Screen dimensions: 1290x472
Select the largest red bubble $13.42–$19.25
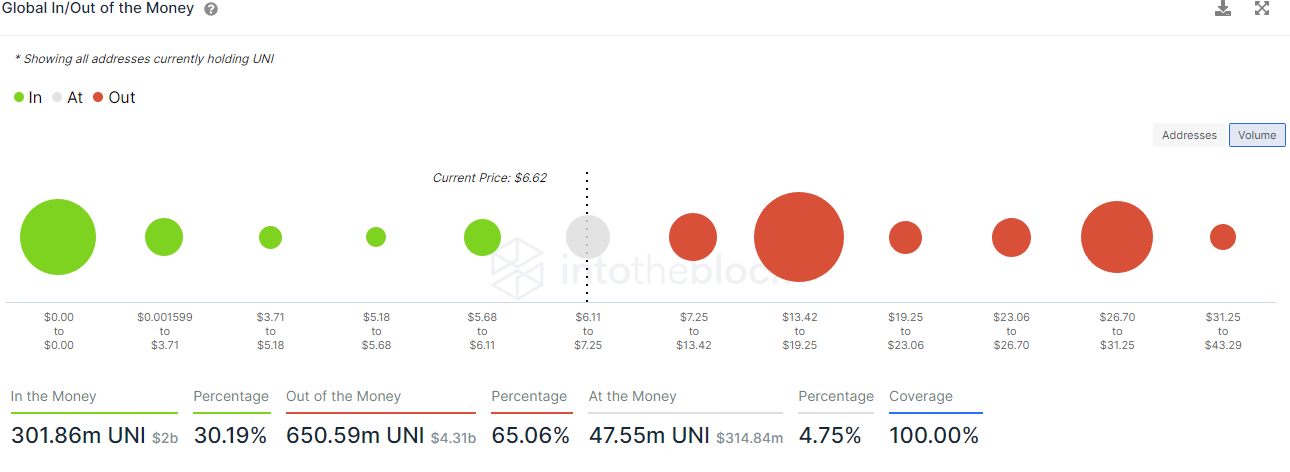[798, 237]
